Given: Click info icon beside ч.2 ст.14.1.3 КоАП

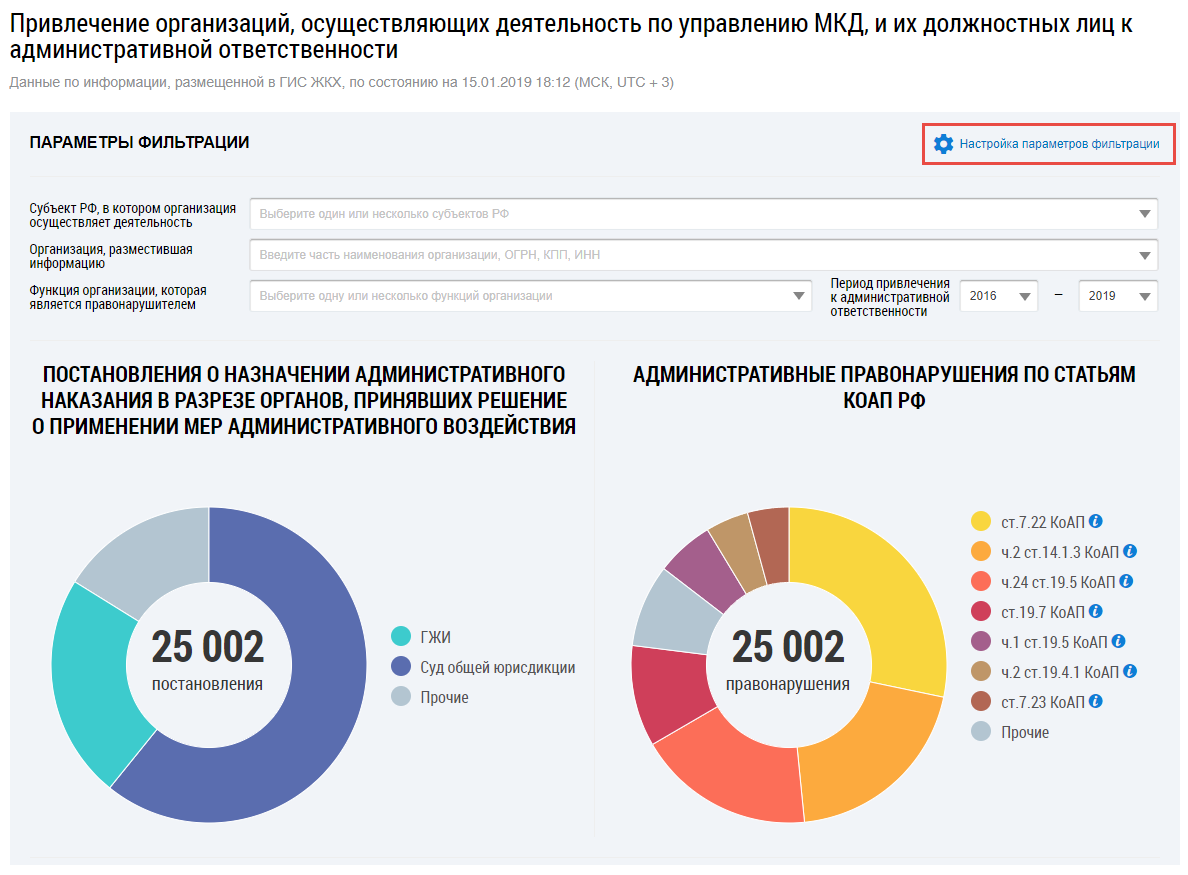Looking at the screenshot, I should (x=1130, y=551).
